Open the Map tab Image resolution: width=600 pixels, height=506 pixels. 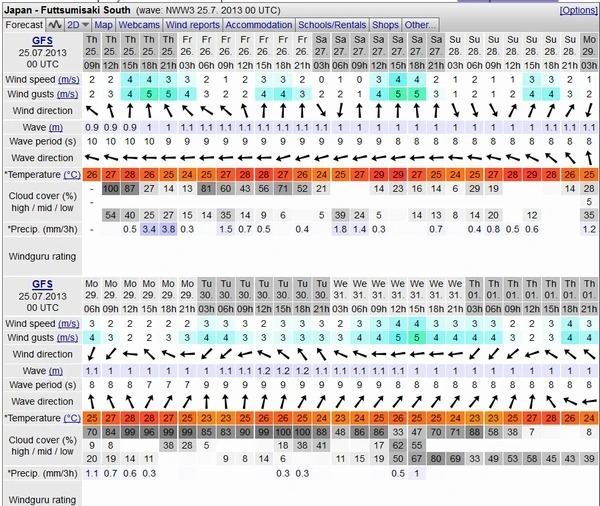[104, 24]
